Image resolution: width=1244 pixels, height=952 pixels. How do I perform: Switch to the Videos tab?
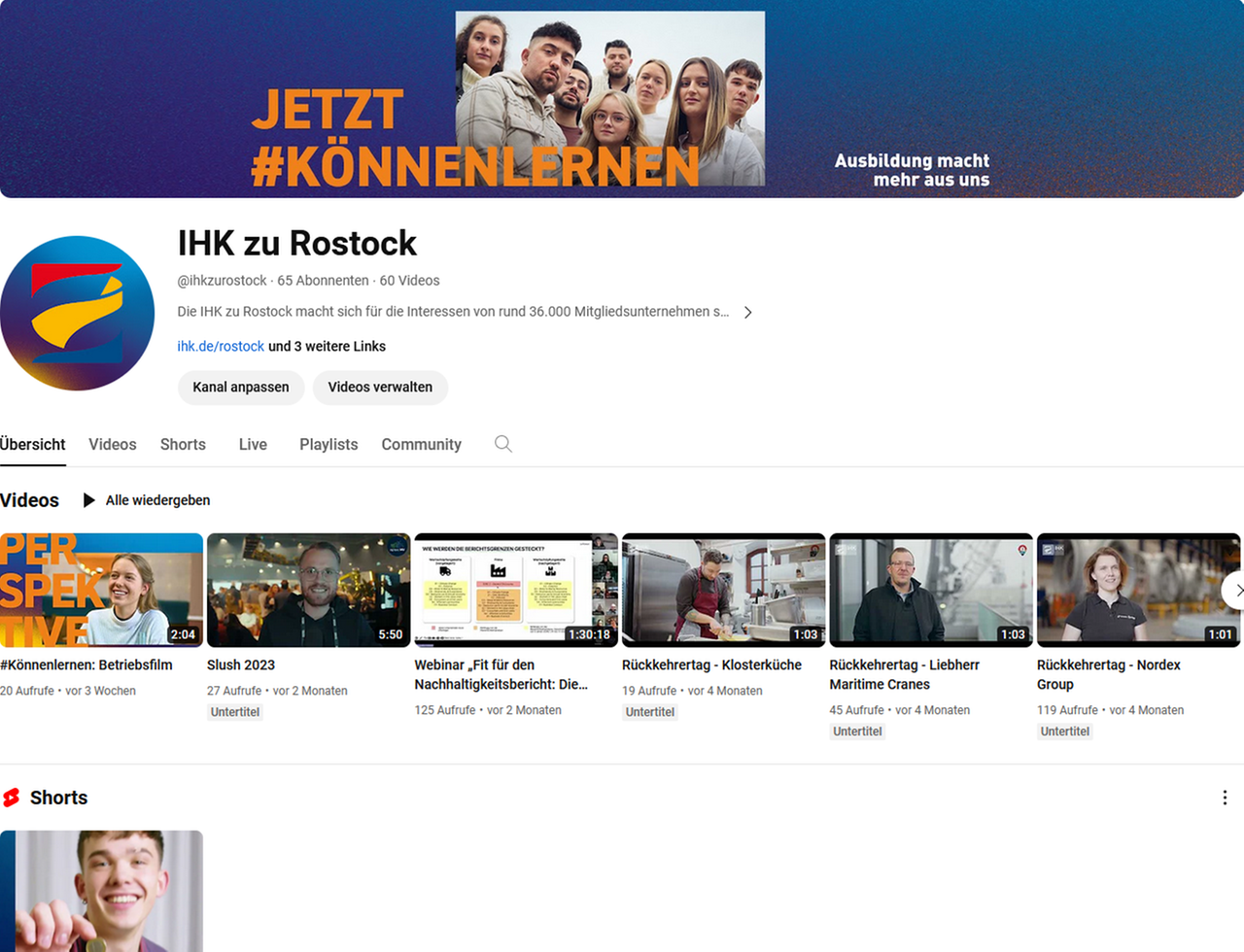113,444
